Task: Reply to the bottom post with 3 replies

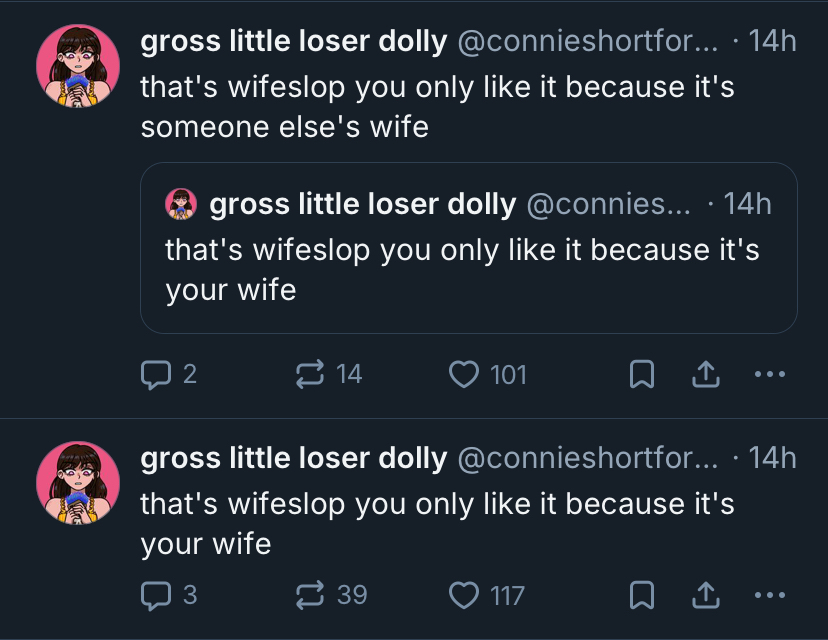Action: point(155,596)
